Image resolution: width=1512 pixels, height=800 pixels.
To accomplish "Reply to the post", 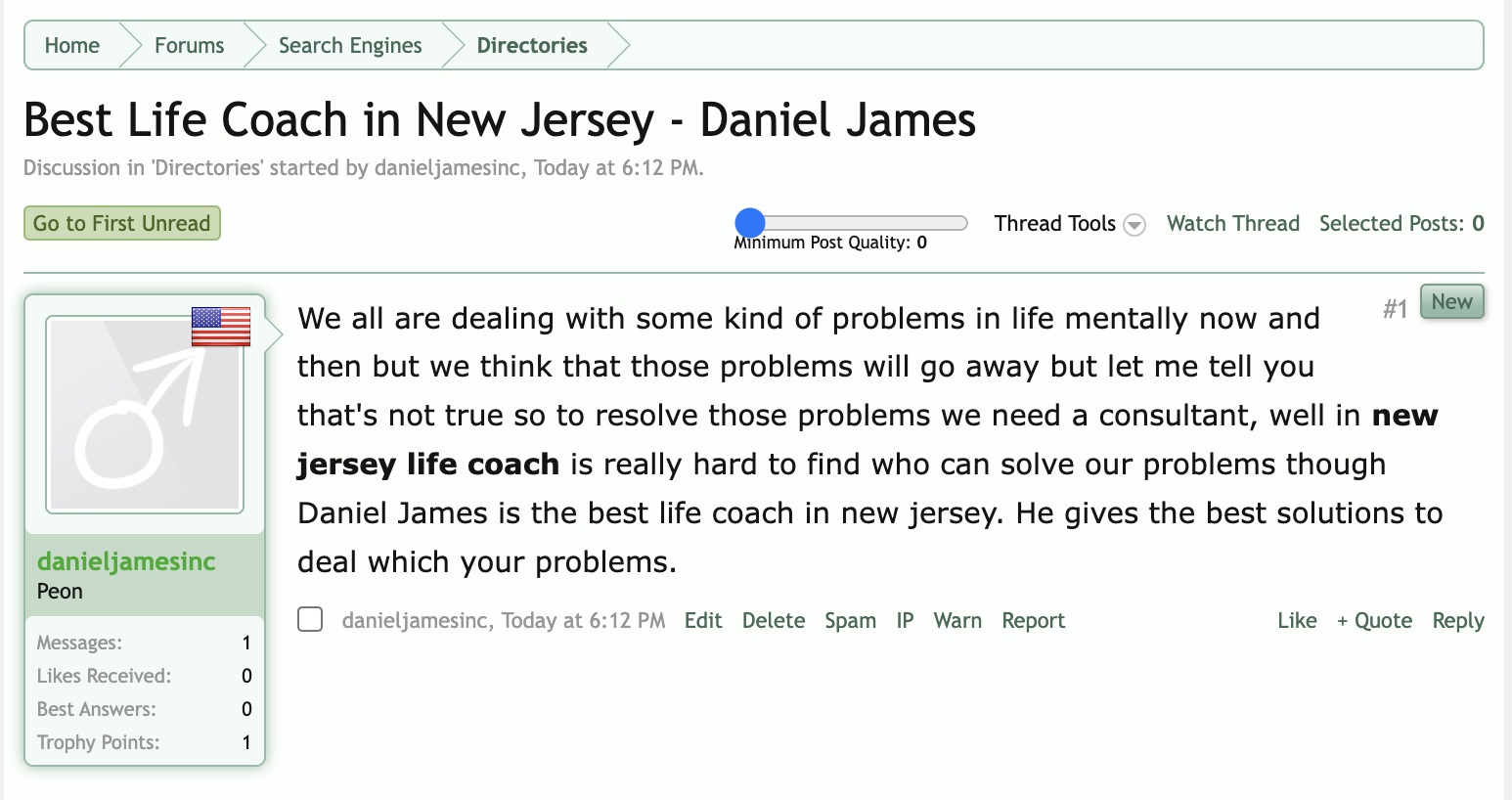I will tap(1458, 621).
